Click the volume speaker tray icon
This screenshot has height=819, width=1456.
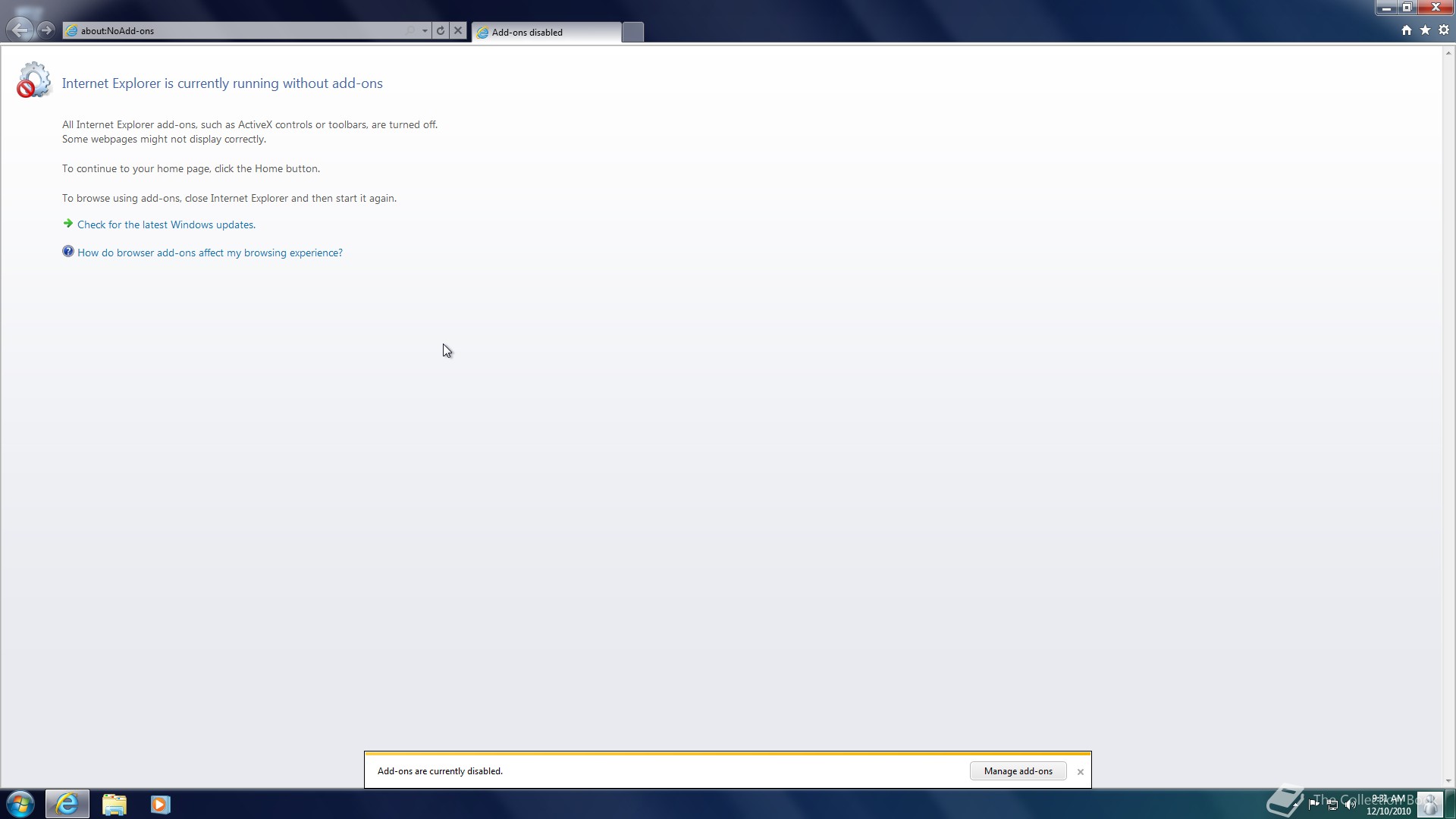(1350, 805)
